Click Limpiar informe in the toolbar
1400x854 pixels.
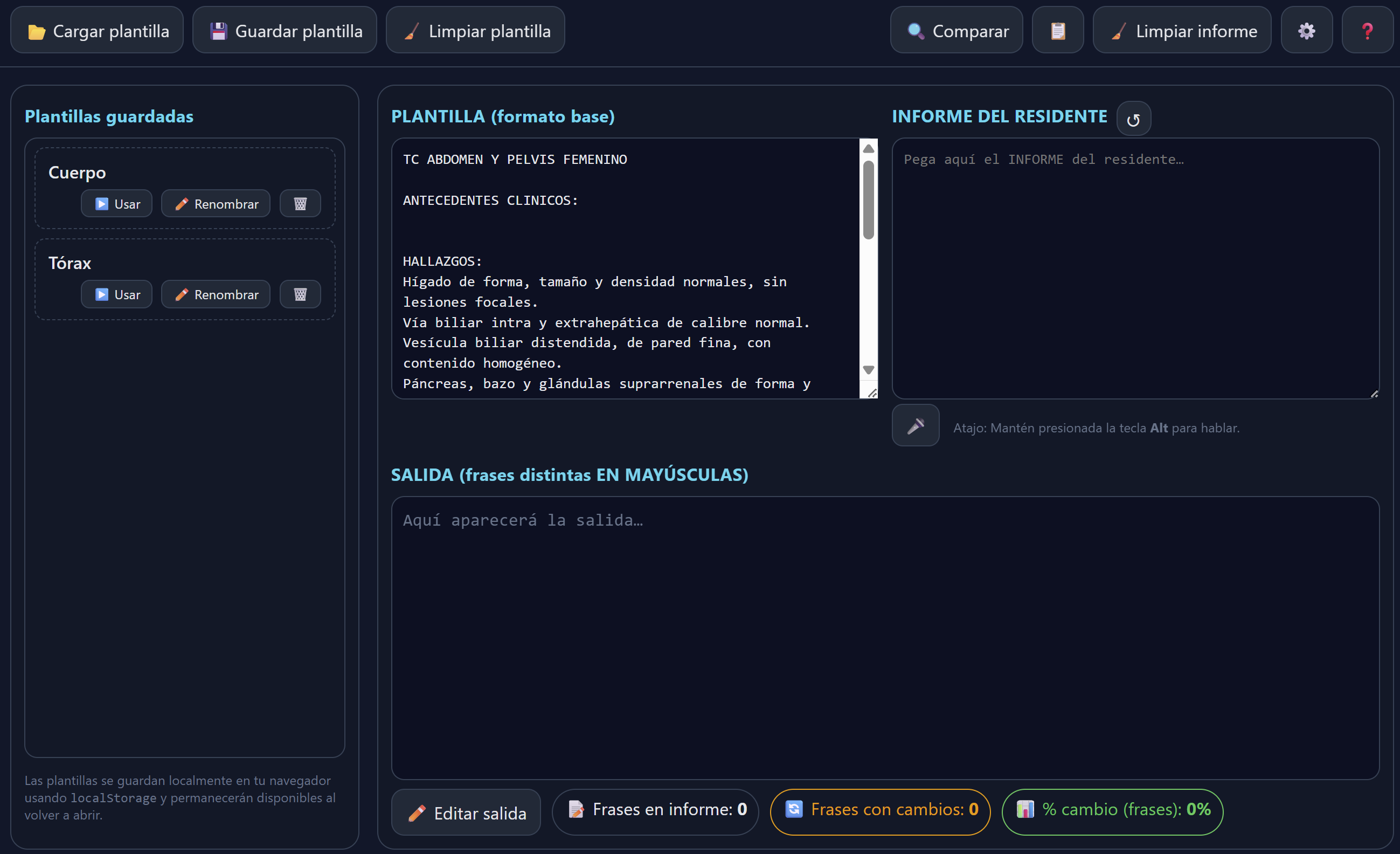1182,31
